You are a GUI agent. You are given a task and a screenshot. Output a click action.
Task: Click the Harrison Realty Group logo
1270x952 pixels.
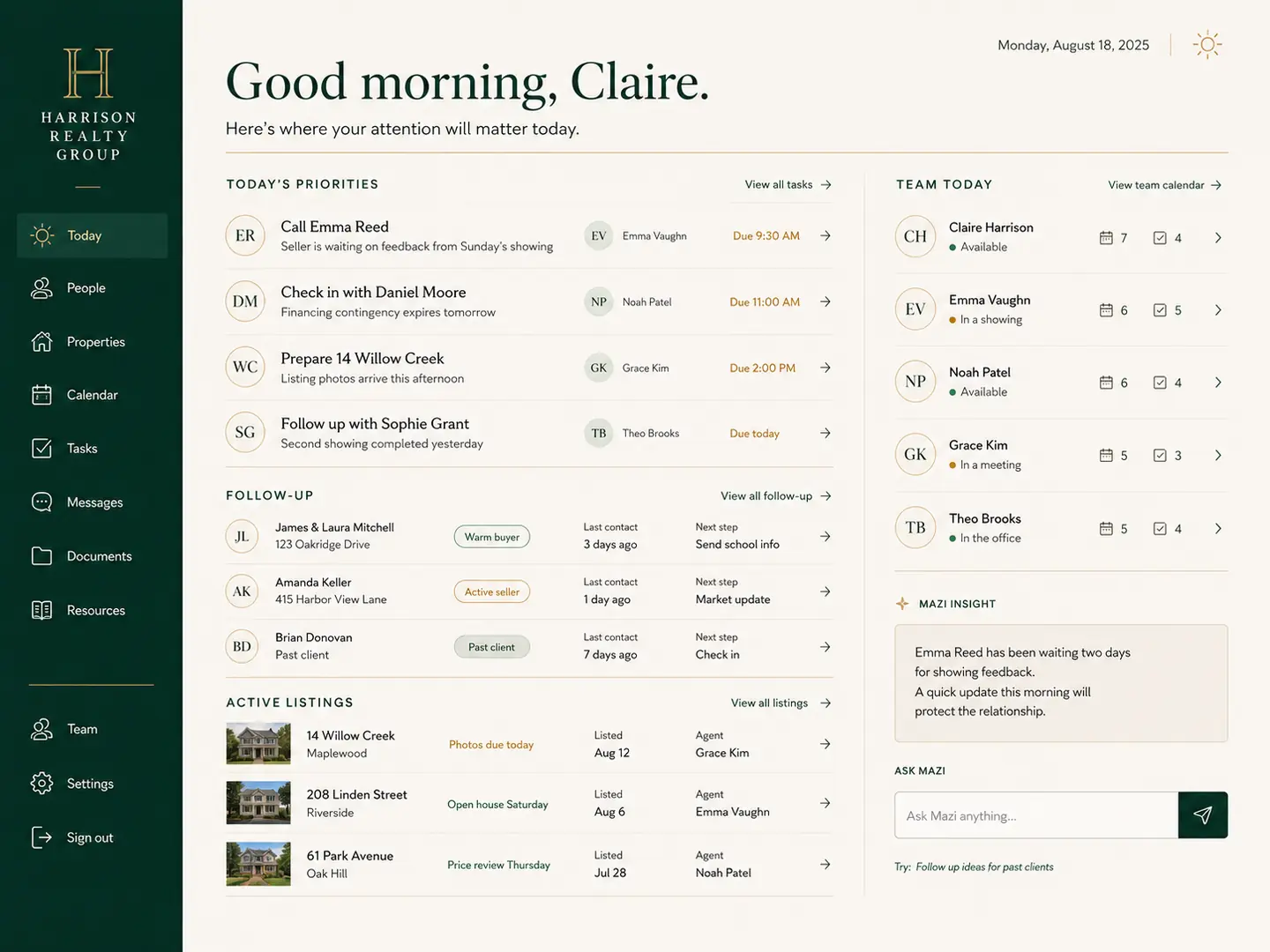tap(88, 105)
